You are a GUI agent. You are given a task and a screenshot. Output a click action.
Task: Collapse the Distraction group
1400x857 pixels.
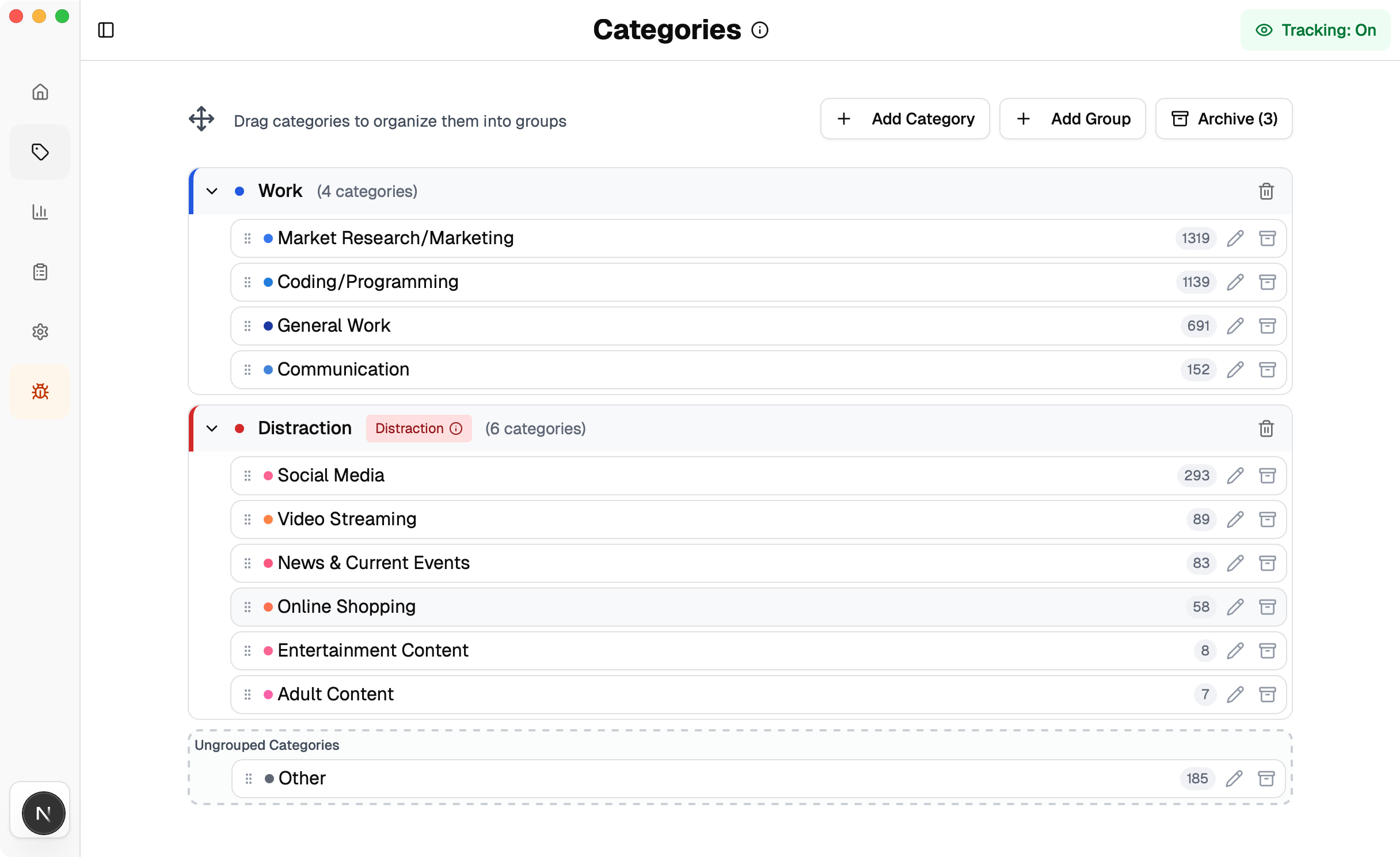pyautogui.click(x=212, y=428)
